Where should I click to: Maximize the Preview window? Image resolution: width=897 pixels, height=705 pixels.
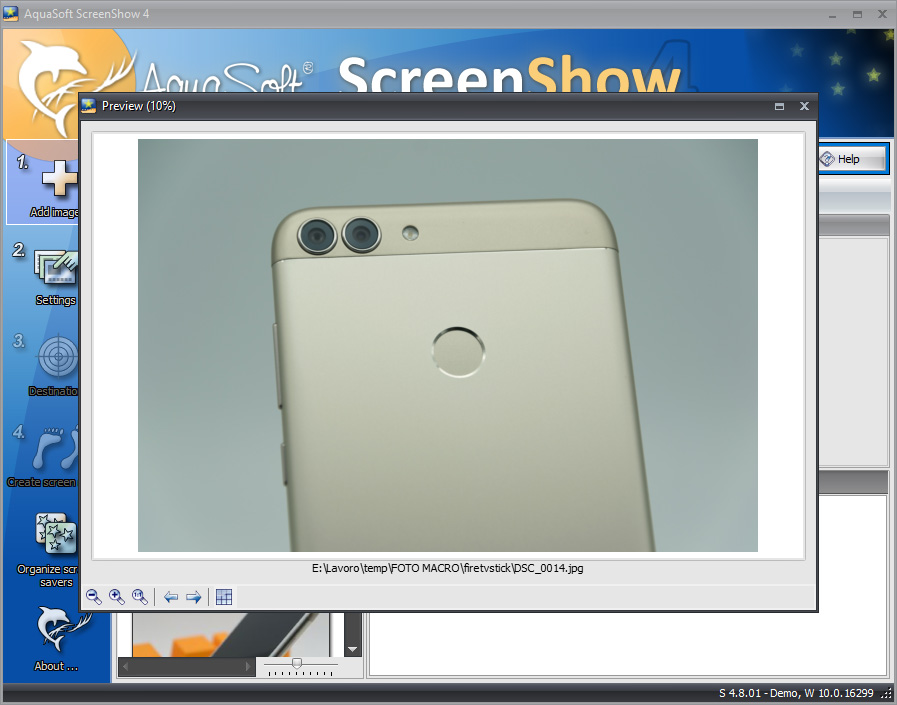(x=779, y=106)
